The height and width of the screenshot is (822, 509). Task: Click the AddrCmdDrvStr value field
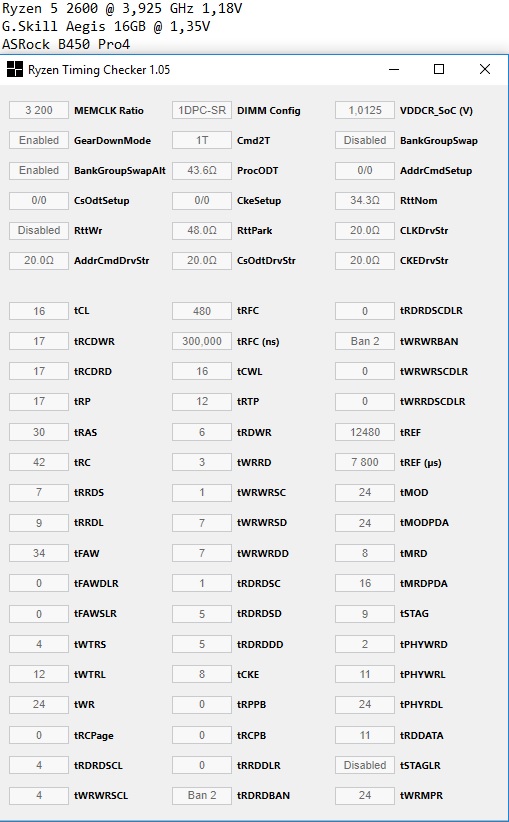39,260
